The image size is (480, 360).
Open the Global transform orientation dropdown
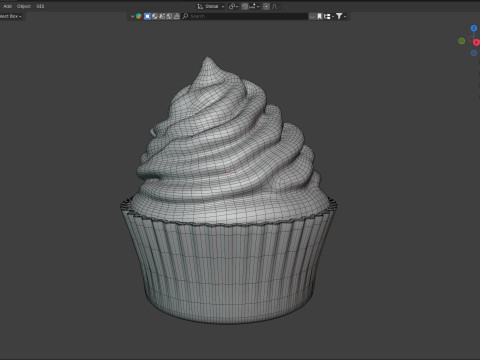(211, 6)
